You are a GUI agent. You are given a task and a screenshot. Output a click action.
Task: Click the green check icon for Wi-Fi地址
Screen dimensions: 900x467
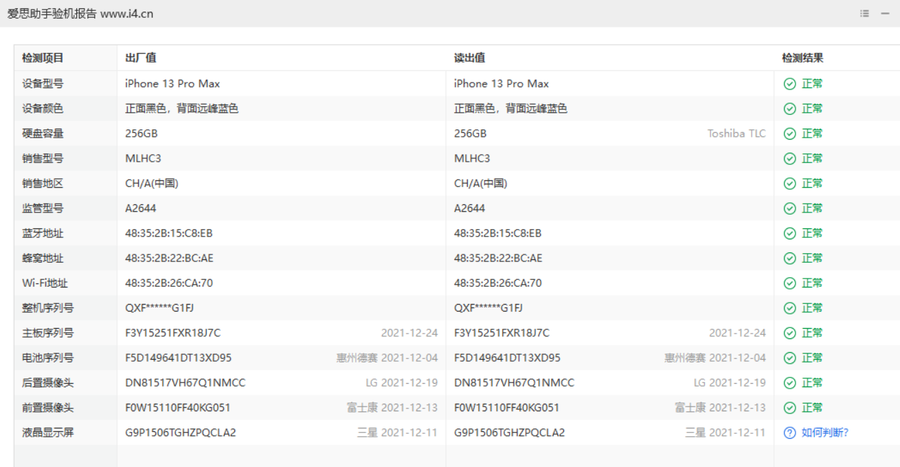(790, 283)
